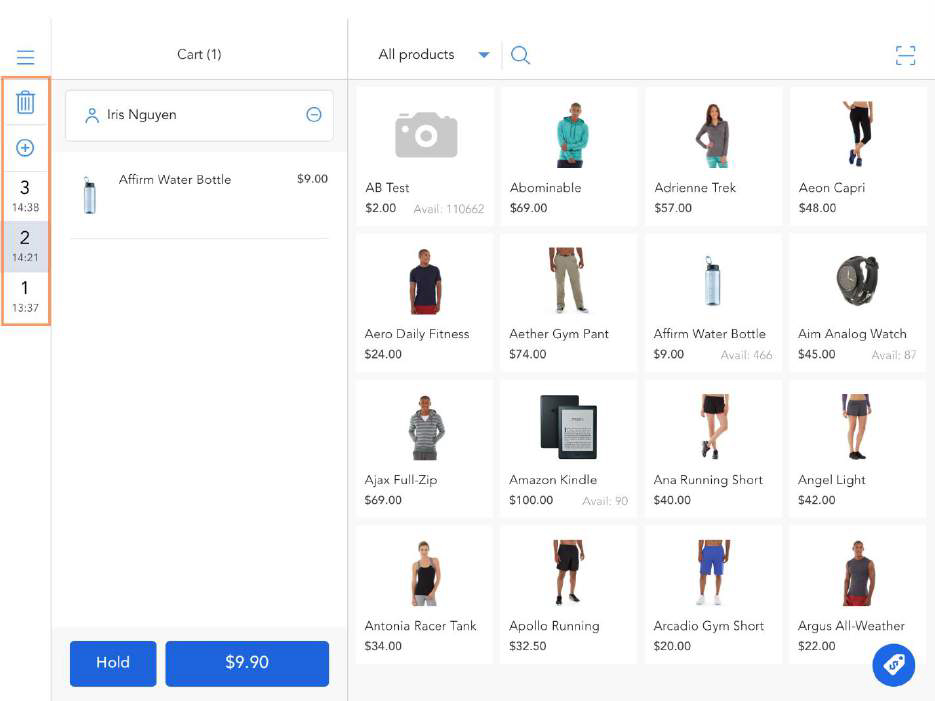Add Adrienne Trek to cart

(713, 156)
